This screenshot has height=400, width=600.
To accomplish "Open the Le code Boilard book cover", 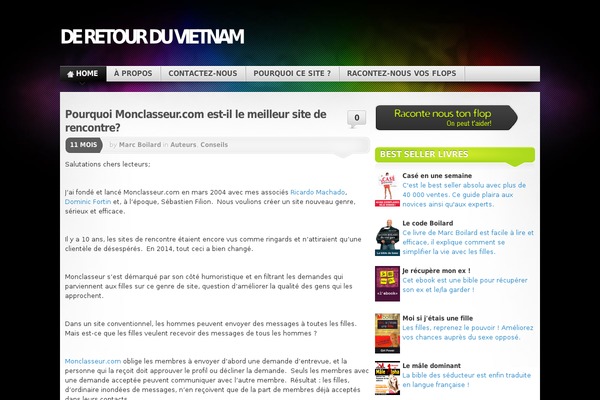I will [387, 237].
